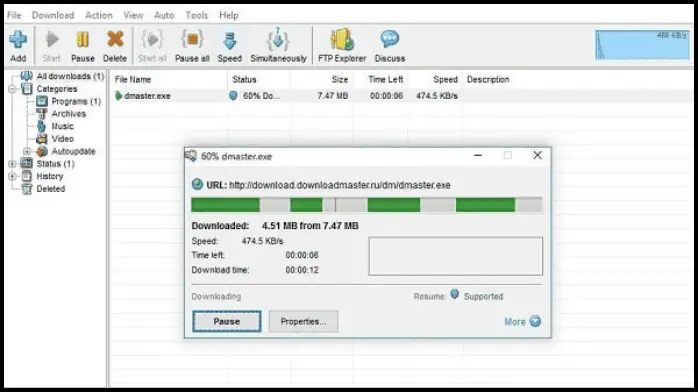Click the status icon in dmaster.exe row

click(233, 96)
